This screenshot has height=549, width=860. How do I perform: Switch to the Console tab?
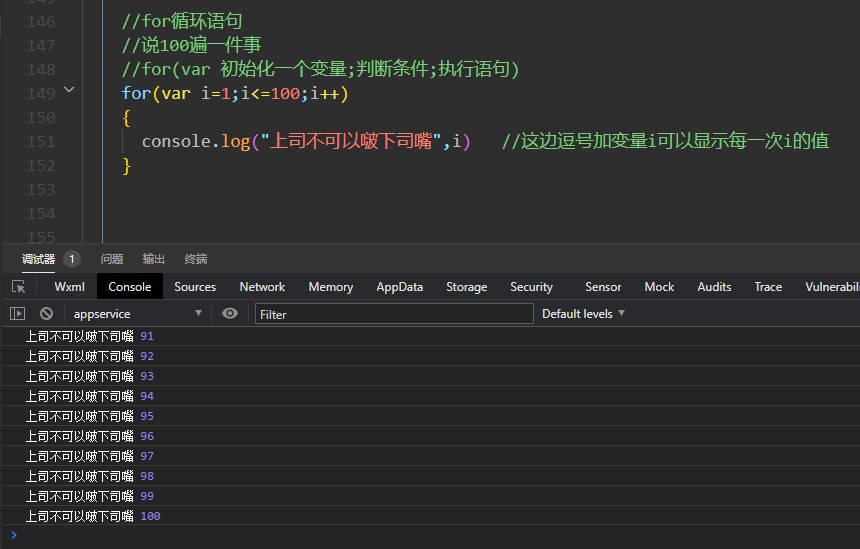click(129, 287)
